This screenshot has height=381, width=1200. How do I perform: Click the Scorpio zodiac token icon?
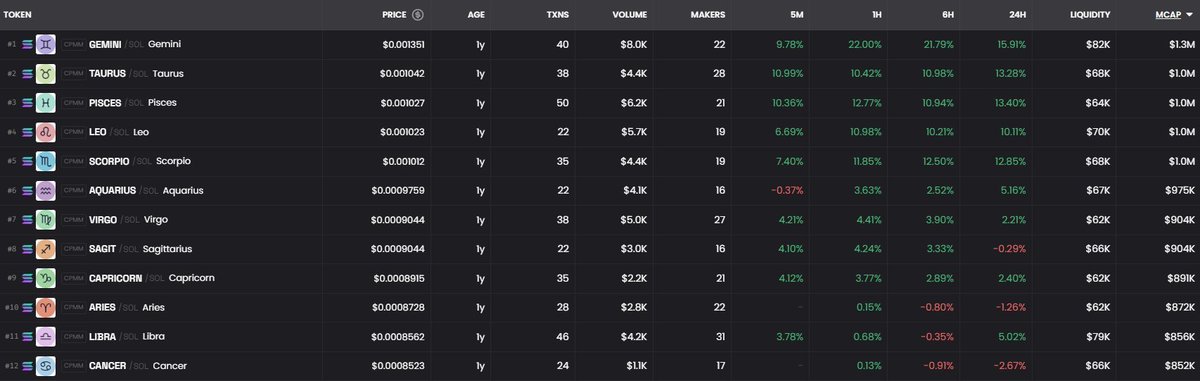47,161
